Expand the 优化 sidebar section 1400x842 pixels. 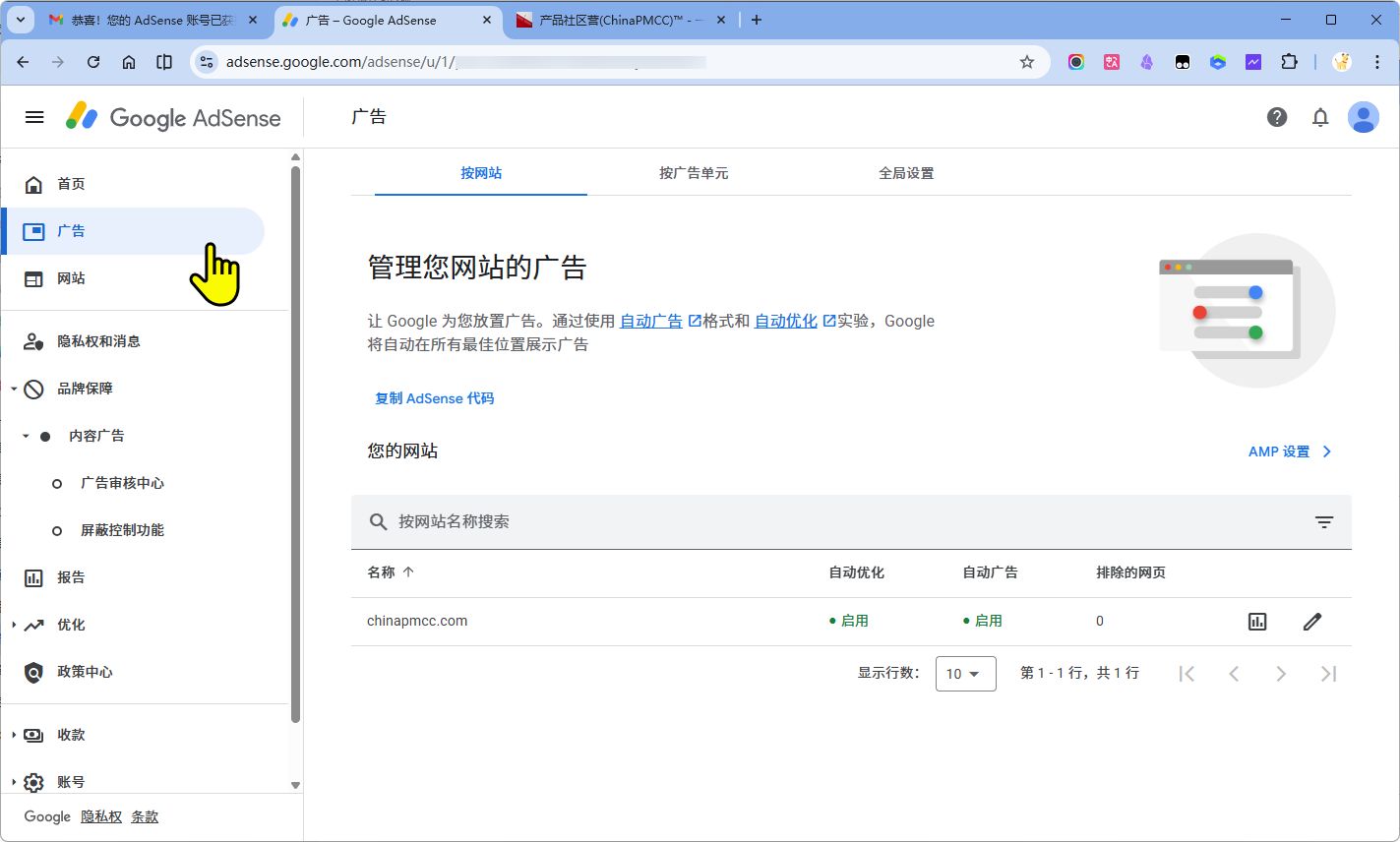(14, 625)
